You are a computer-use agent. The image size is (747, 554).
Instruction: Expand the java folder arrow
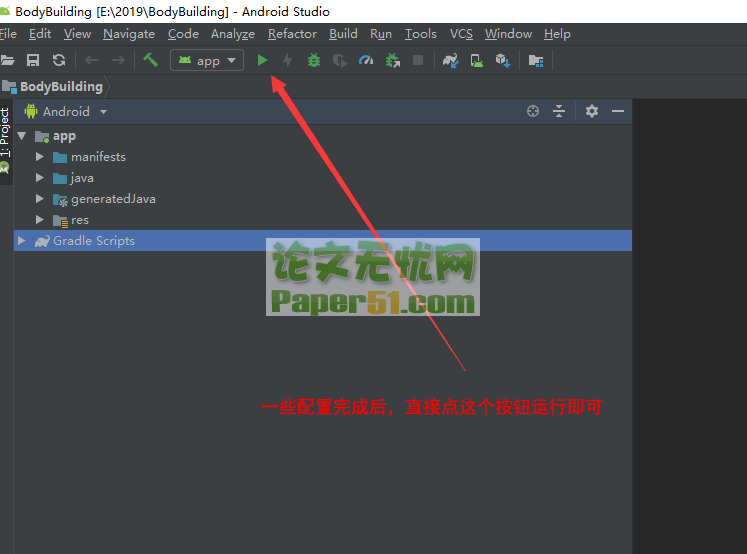pos(40,178)
